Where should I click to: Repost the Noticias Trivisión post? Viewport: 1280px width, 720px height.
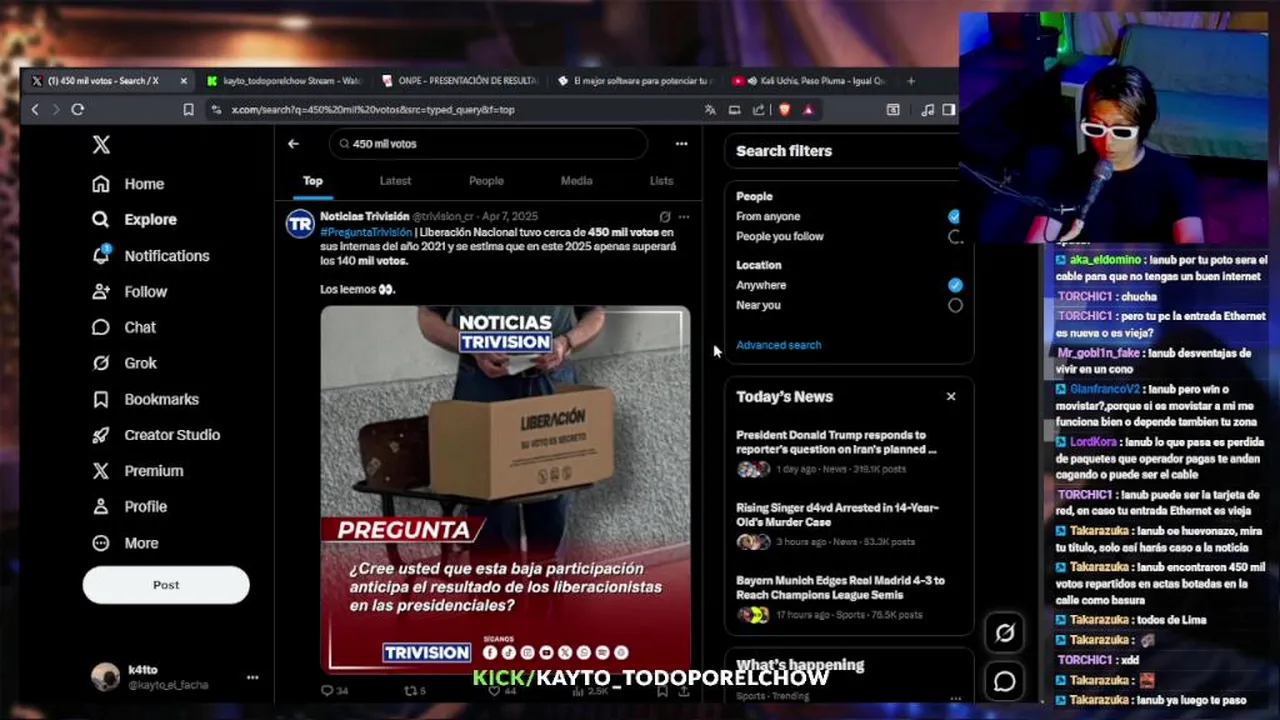pyautogui.click(x=414, y=691)
